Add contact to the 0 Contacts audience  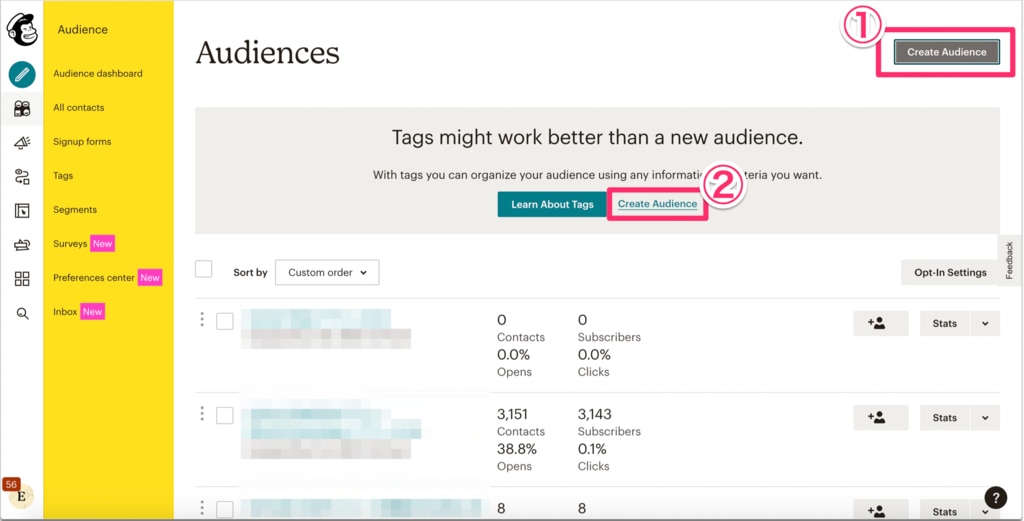click(880, 323)
